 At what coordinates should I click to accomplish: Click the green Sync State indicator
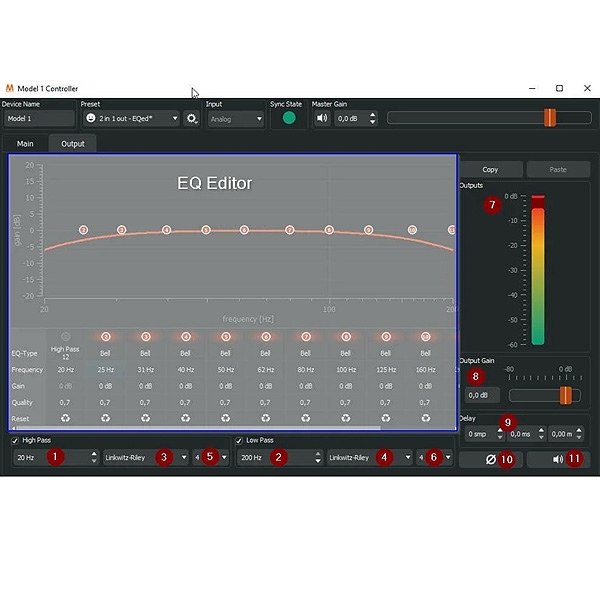click(x=289, y=118)
